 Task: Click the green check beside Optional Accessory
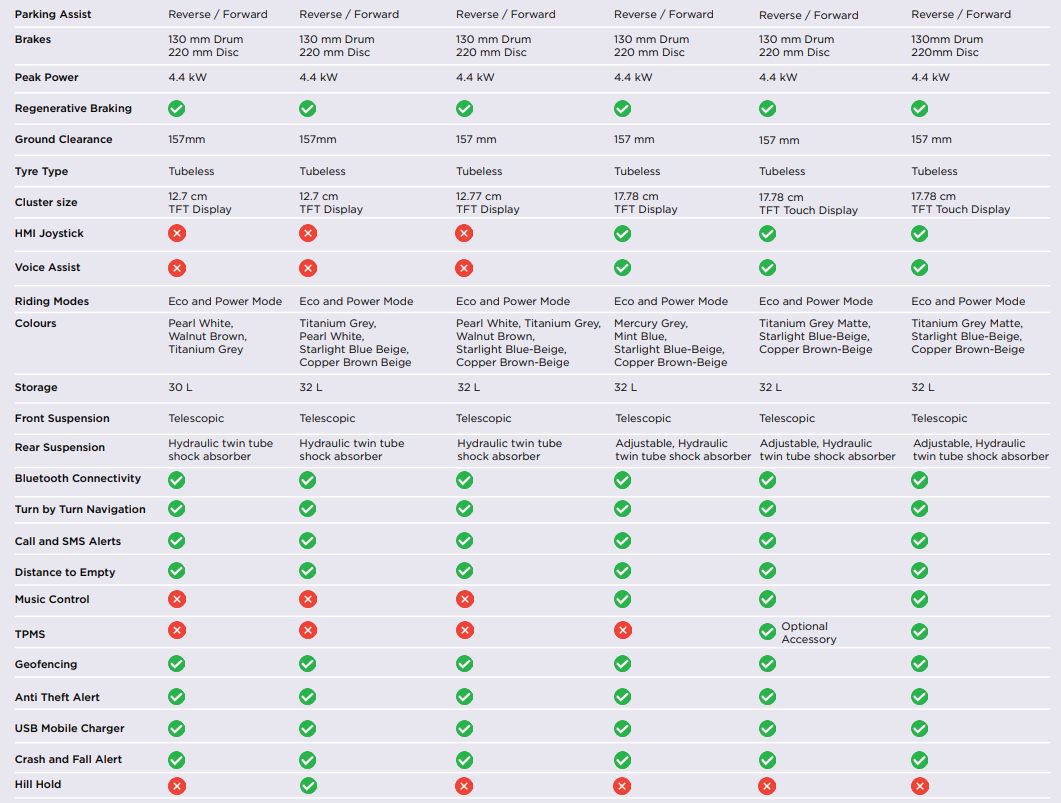[x=767, y=632]
